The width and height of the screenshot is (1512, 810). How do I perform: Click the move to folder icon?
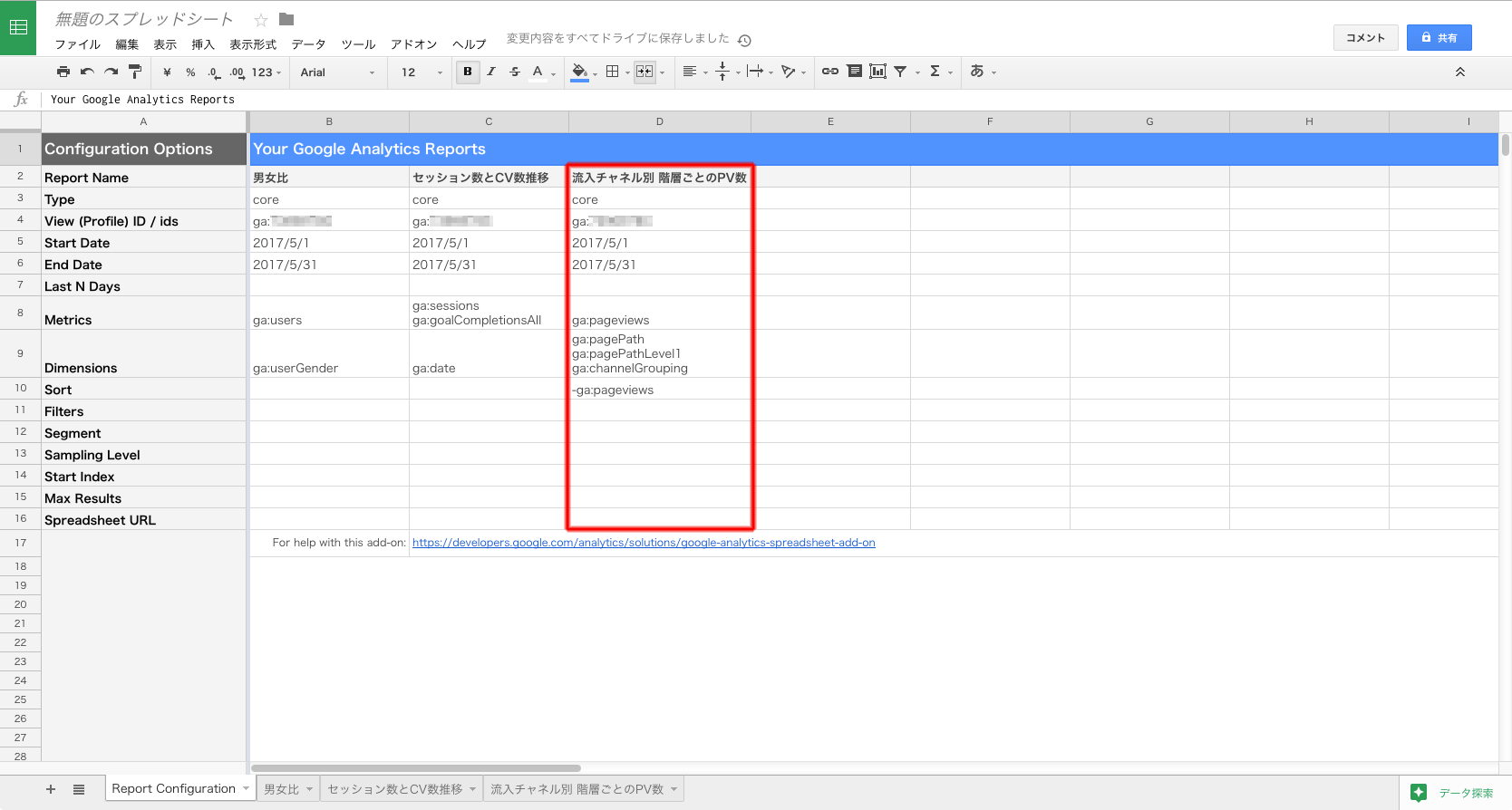click(286, 19)
